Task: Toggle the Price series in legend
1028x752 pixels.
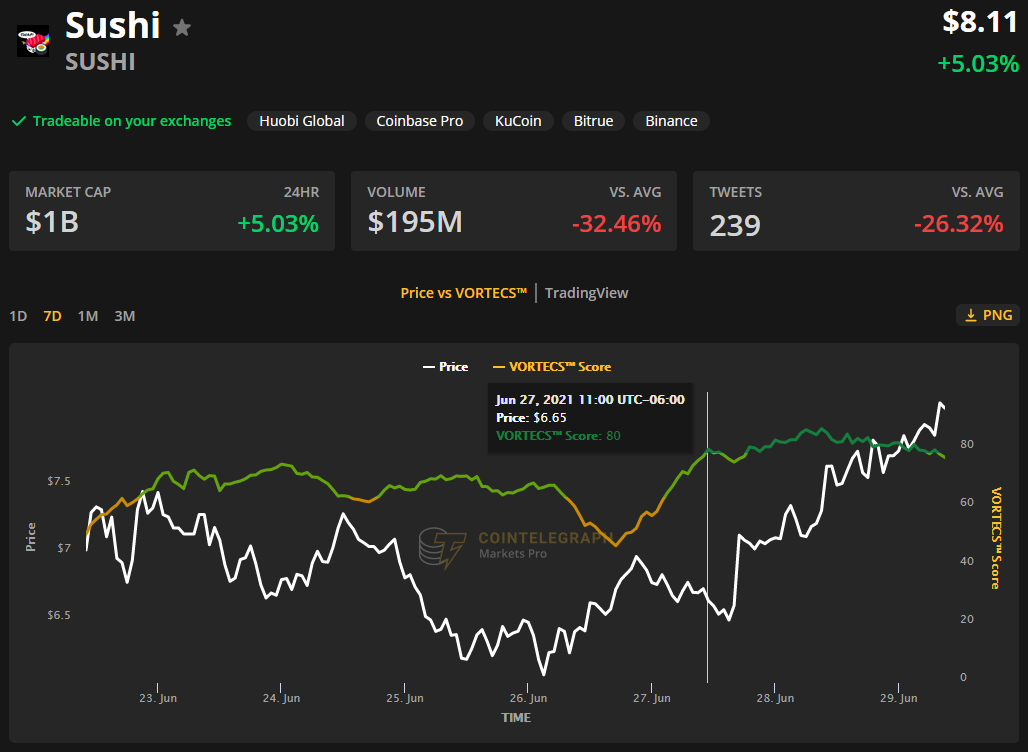Action: pyautogui.click(x=445, y=367)
